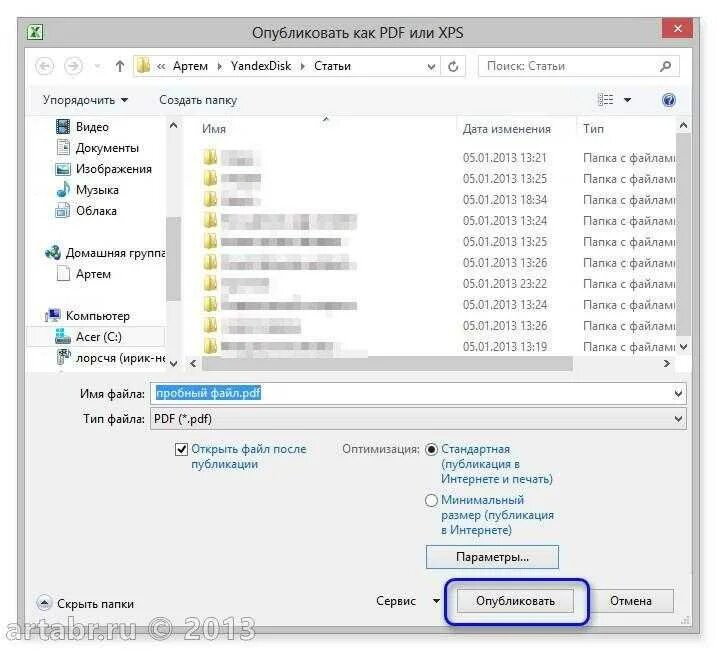The height and width of the screenshot is (651, 717).
Task: Go up one folder level
Action: point(119,66)
